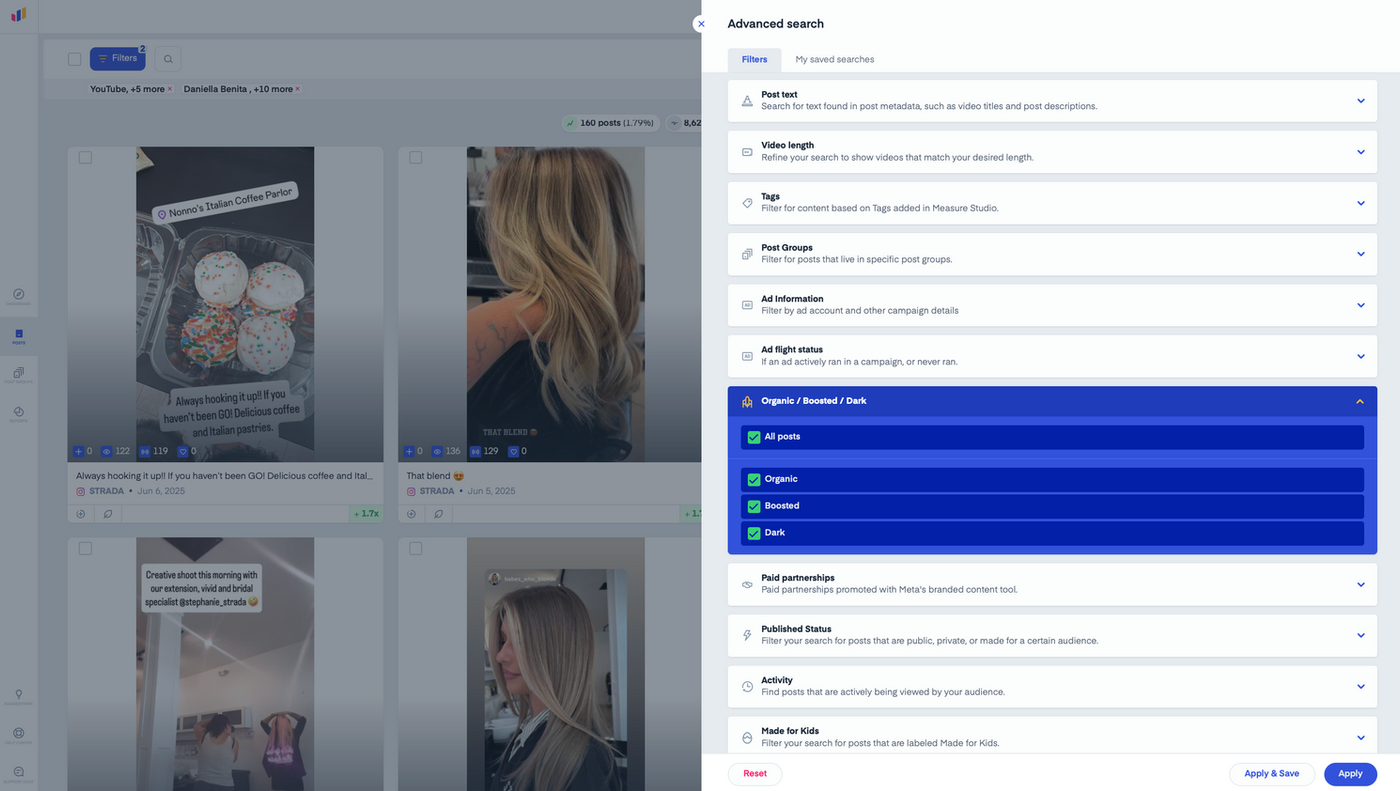Uncheck the Organic checkbox
The image size is (1400, 791).
pos(754,479)
